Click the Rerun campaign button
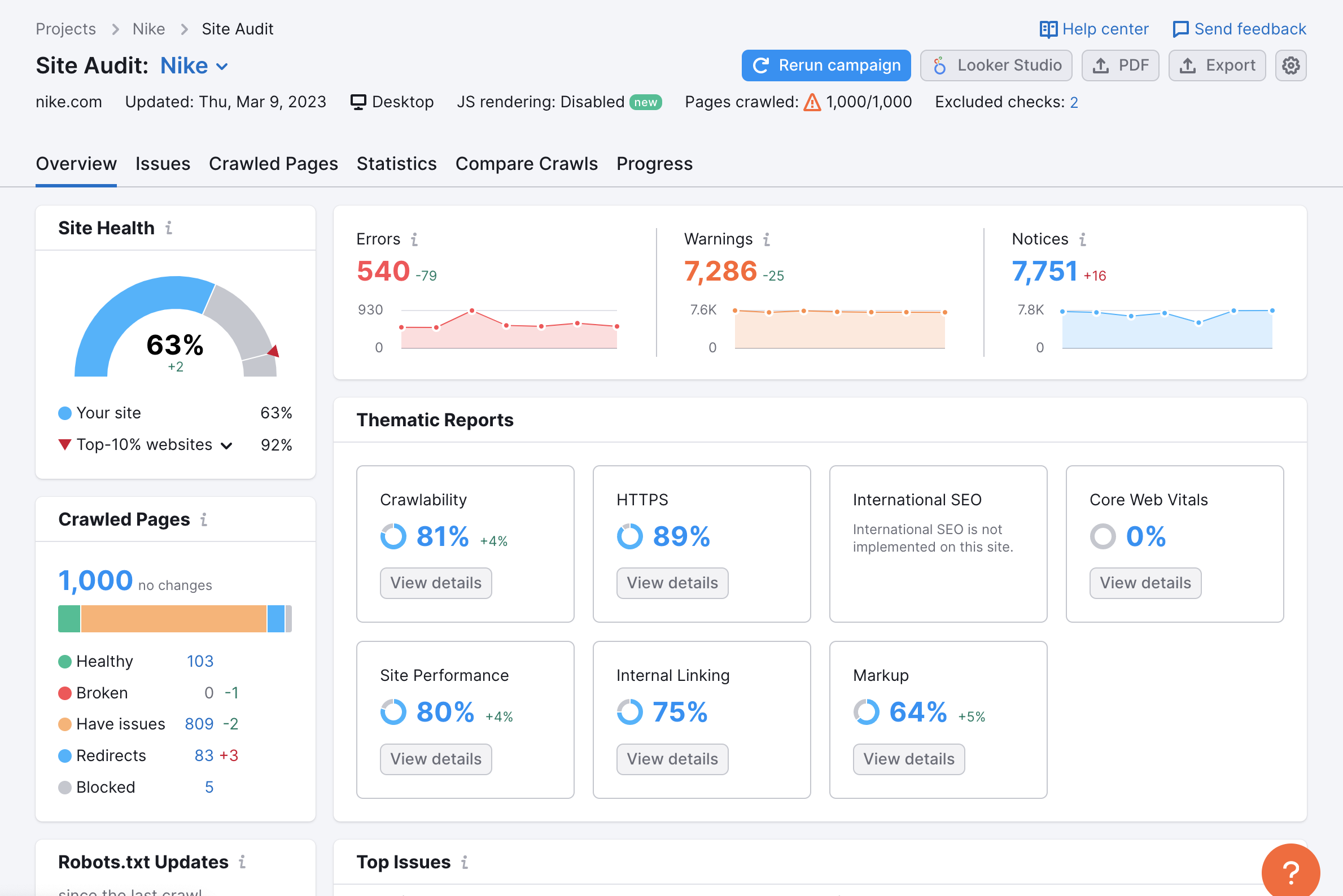The image size is (1343, 896). [826, 65]
